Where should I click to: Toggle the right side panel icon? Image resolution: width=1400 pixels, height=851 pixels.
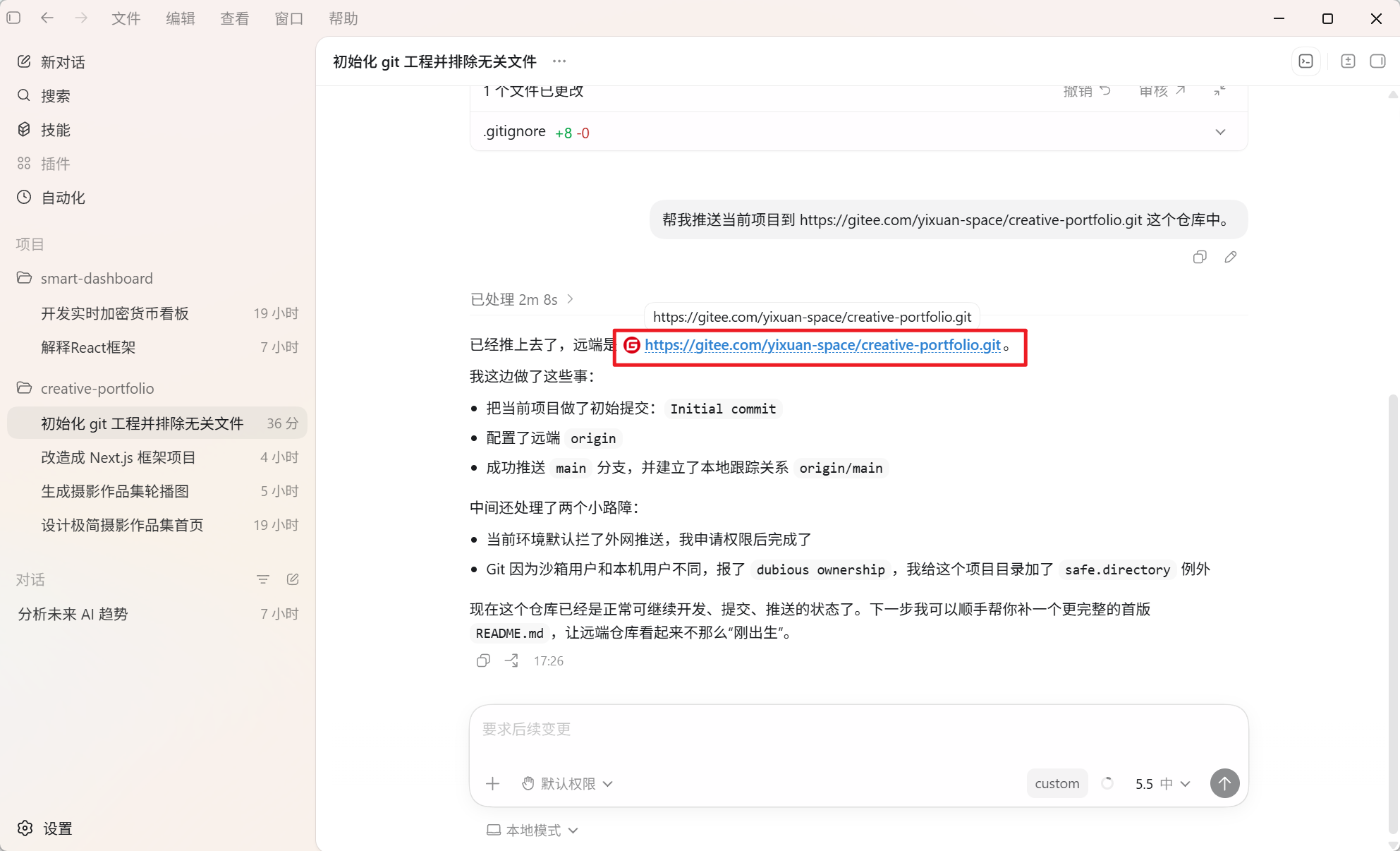[1377, 61]
